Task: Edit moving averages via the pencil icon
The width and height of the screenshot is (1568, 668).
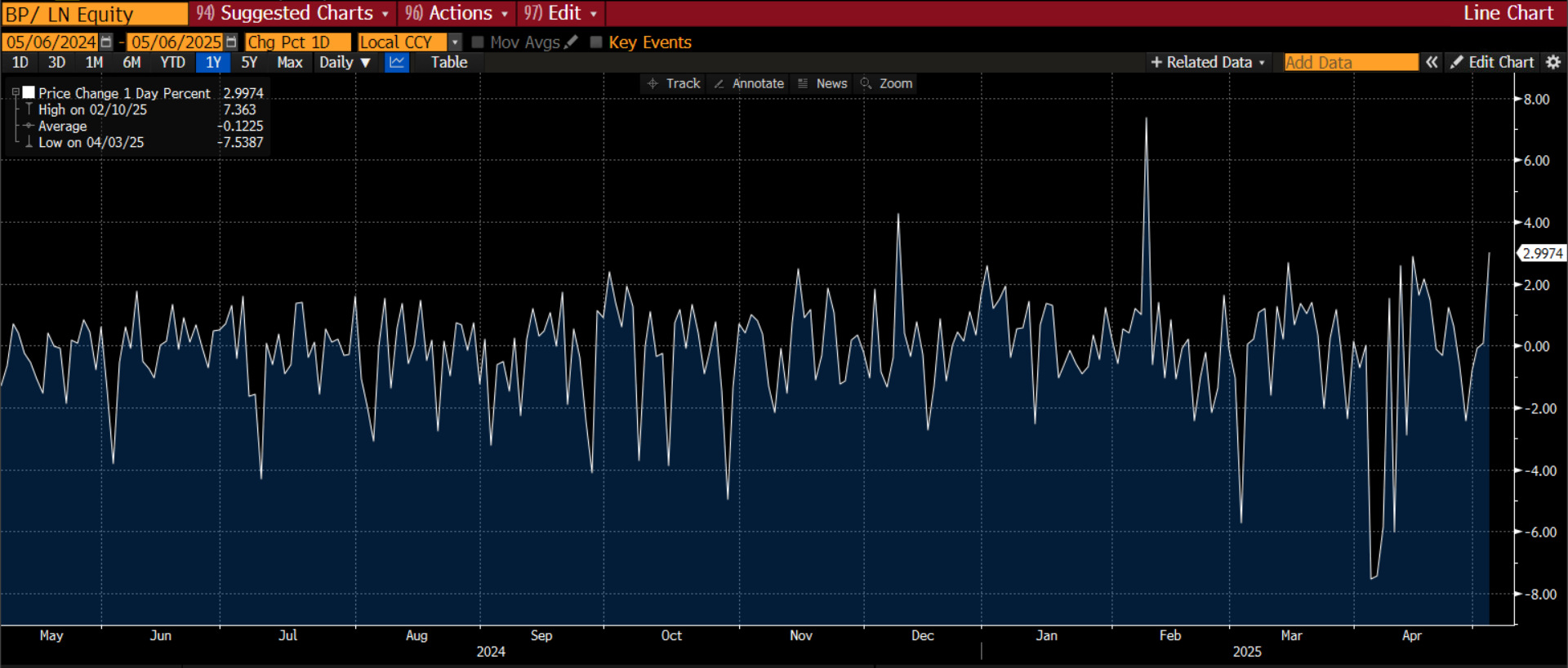Action: pyautogui.click(x=571, y=42)
